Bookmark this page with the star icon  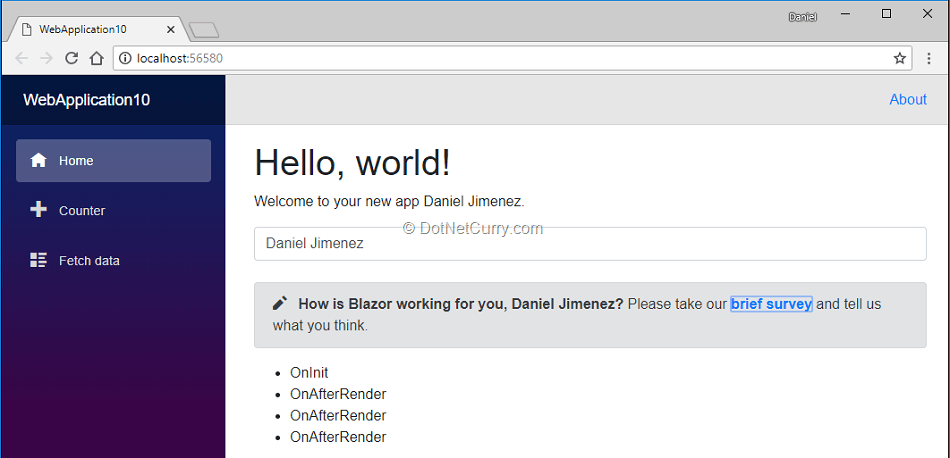[x=900, y=58]
